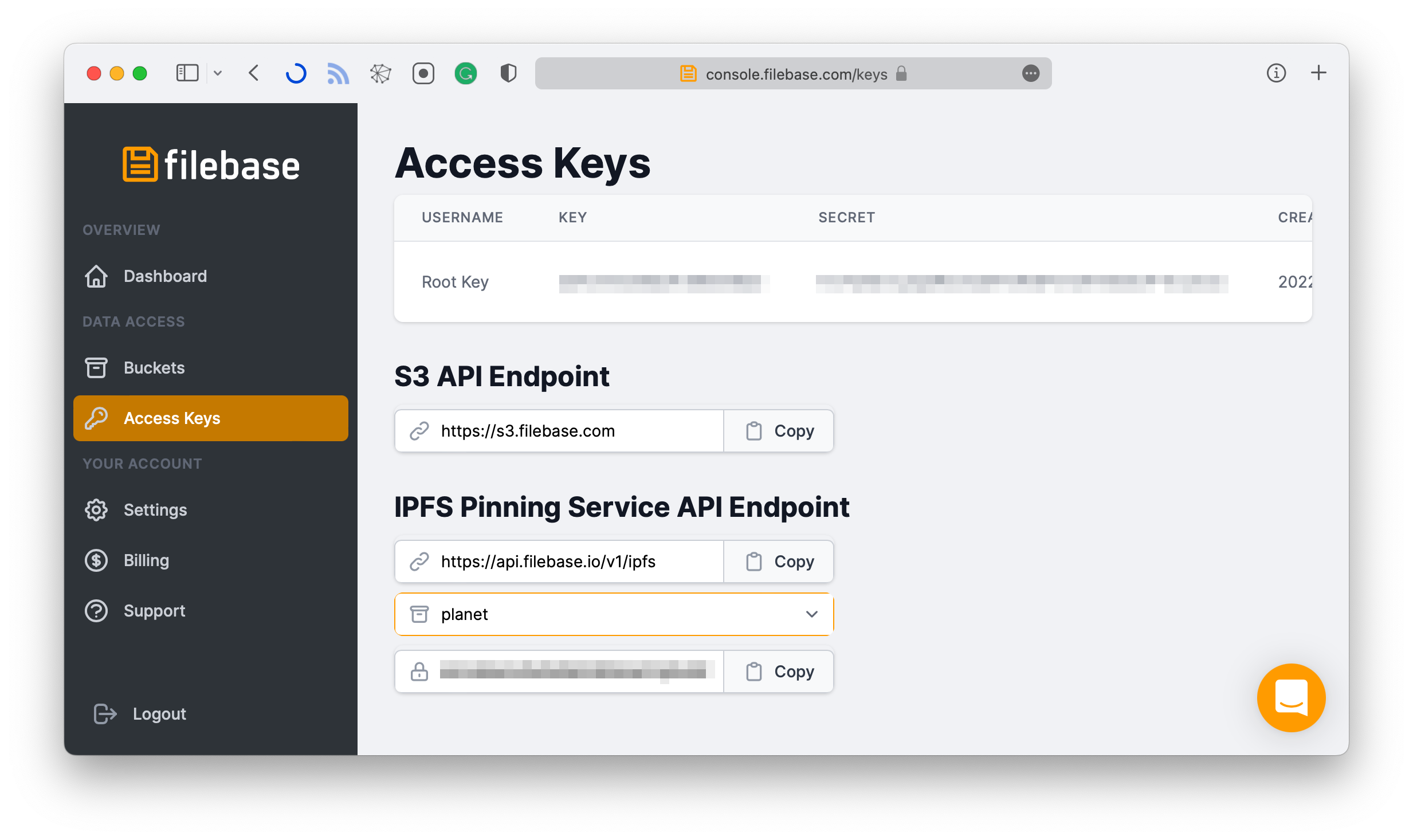Image resolution: width=1413 pixels, height=840 pixels.
Task: Click the https://api.filebase.io/v1/ipfs field
Action: tap(559, 562)
